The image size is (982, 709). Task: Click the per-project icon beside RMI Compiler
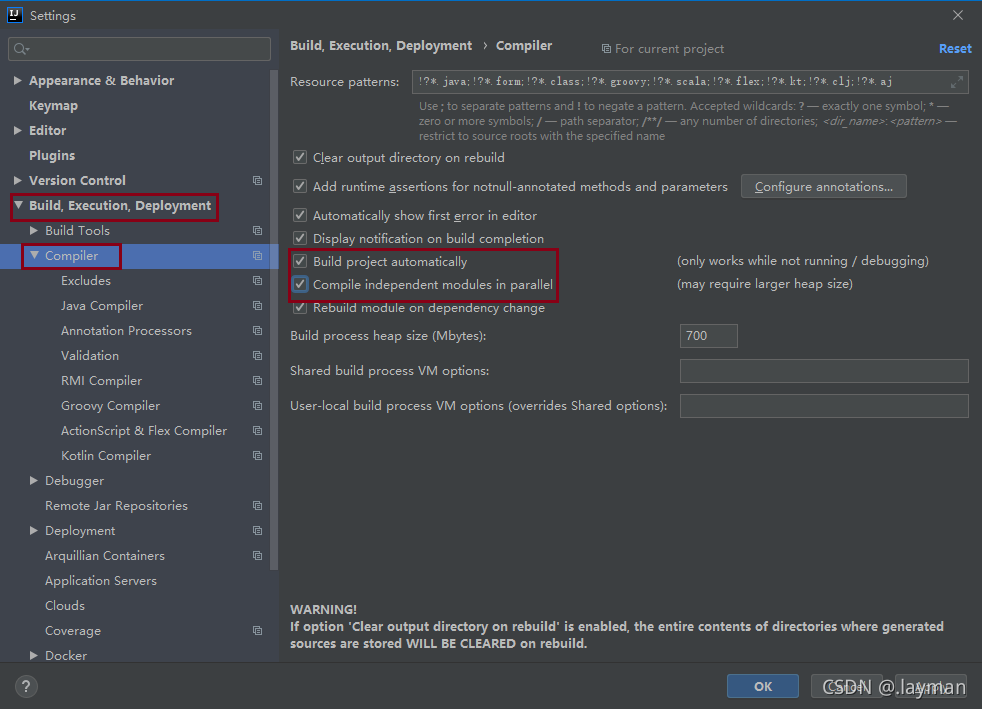coord(257,381)
